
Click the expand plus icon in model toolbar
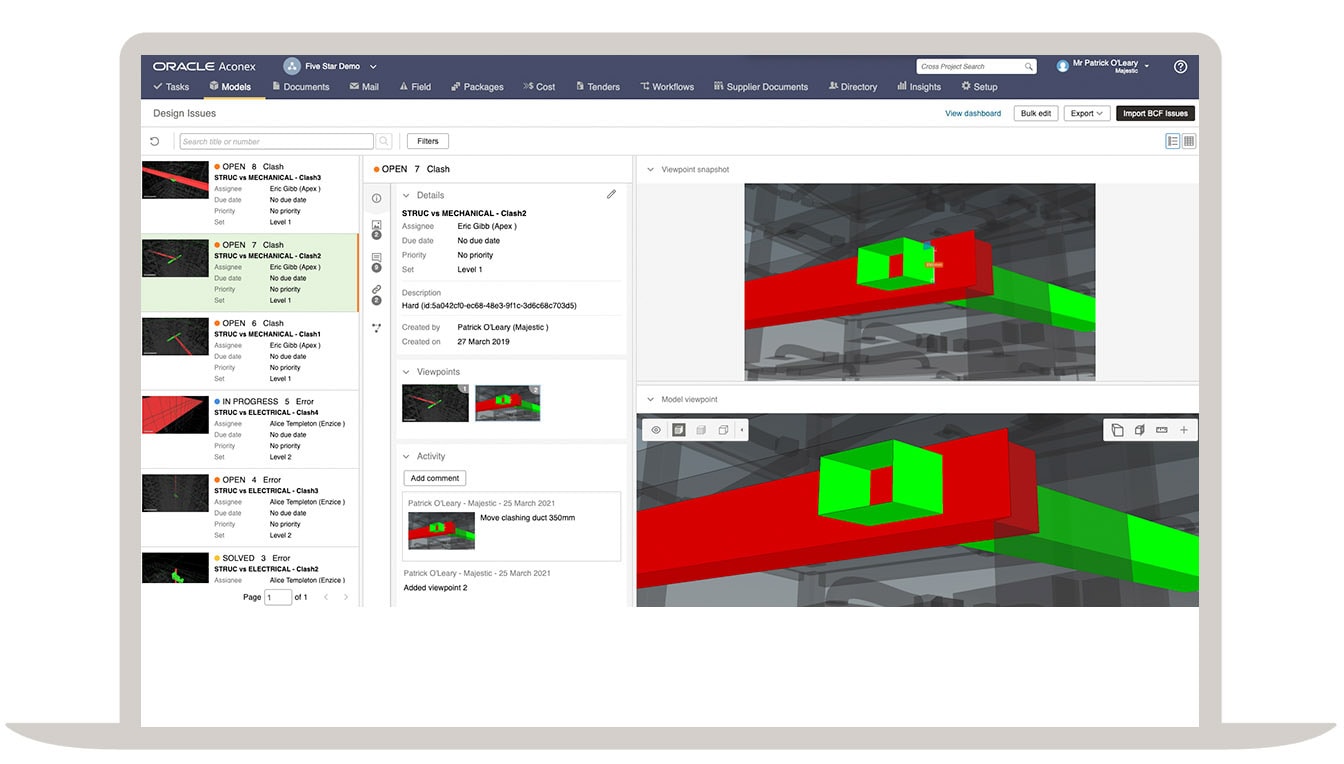point(1184,429)
